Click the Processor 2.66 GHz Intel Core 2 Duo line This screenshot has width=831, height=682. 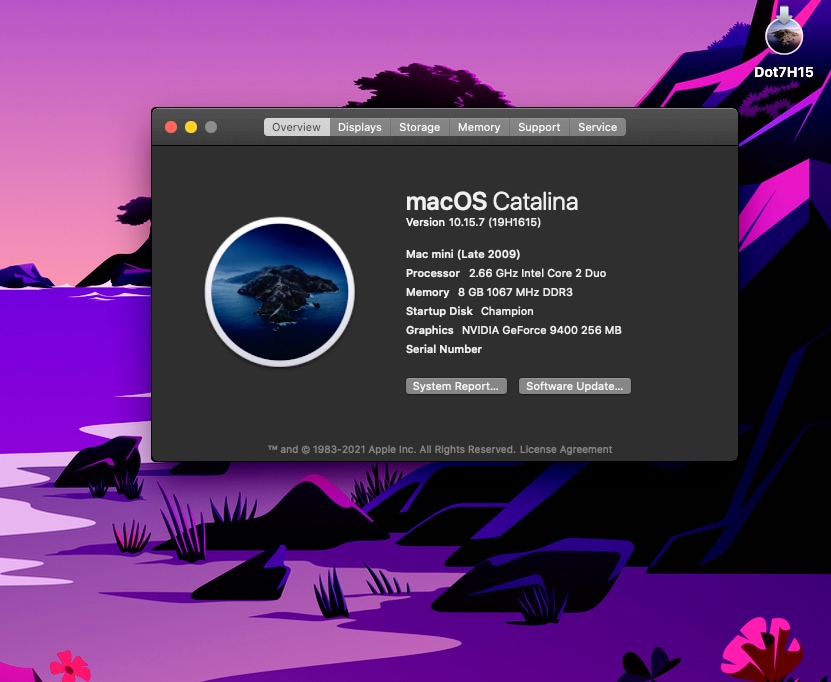pyautogui.click(x=506, y=273)
